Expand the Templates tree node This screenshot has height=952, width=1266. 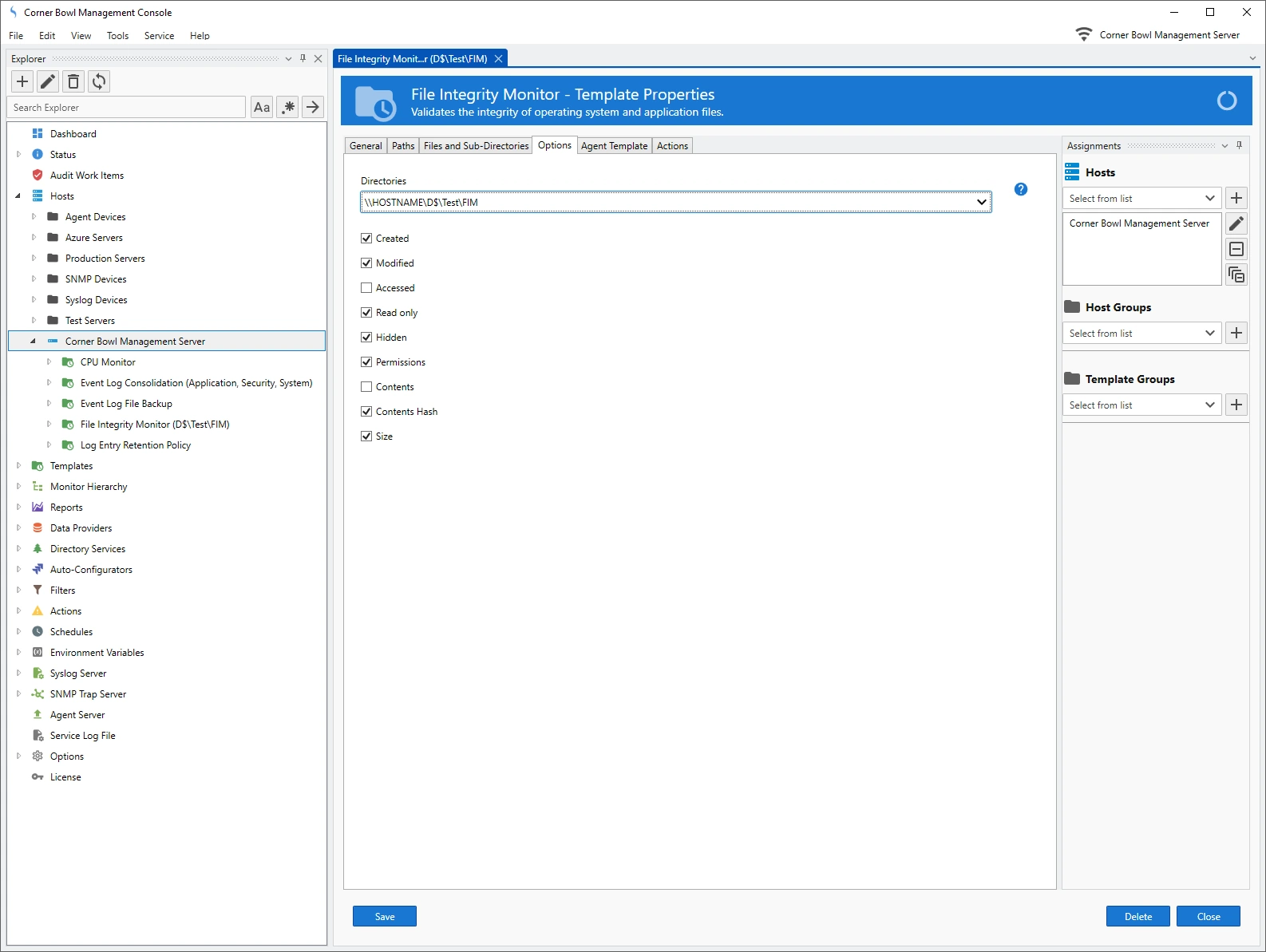(x=19, y=466)
